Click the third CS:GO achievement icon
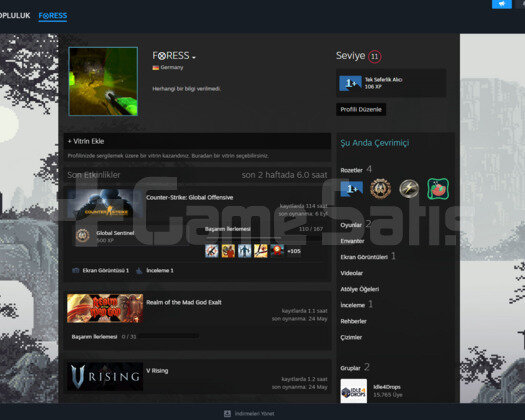This screenshot has height=420, width=525. (x=244, y=251)
